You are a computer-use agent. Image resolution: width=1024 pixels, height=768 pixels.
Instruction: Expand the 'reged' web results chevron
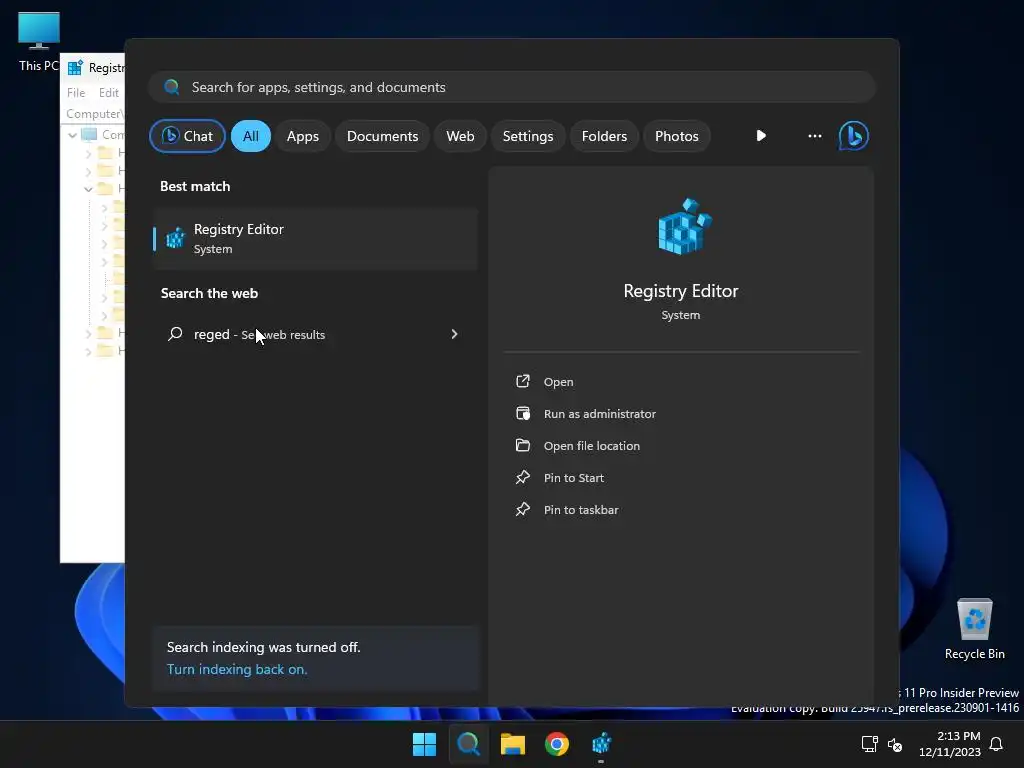point(455,334)
